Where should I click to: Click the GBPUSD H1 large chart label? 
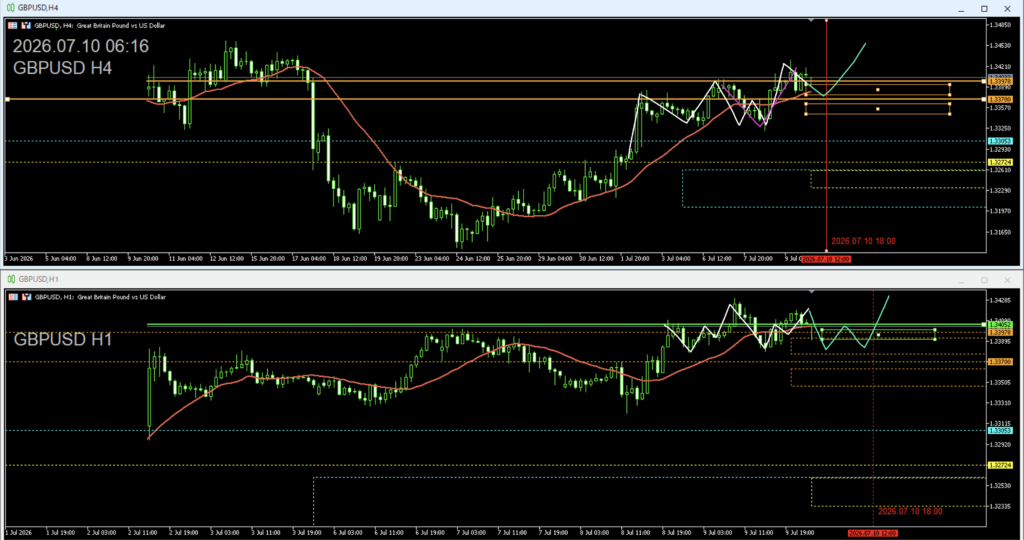[63, 340]
